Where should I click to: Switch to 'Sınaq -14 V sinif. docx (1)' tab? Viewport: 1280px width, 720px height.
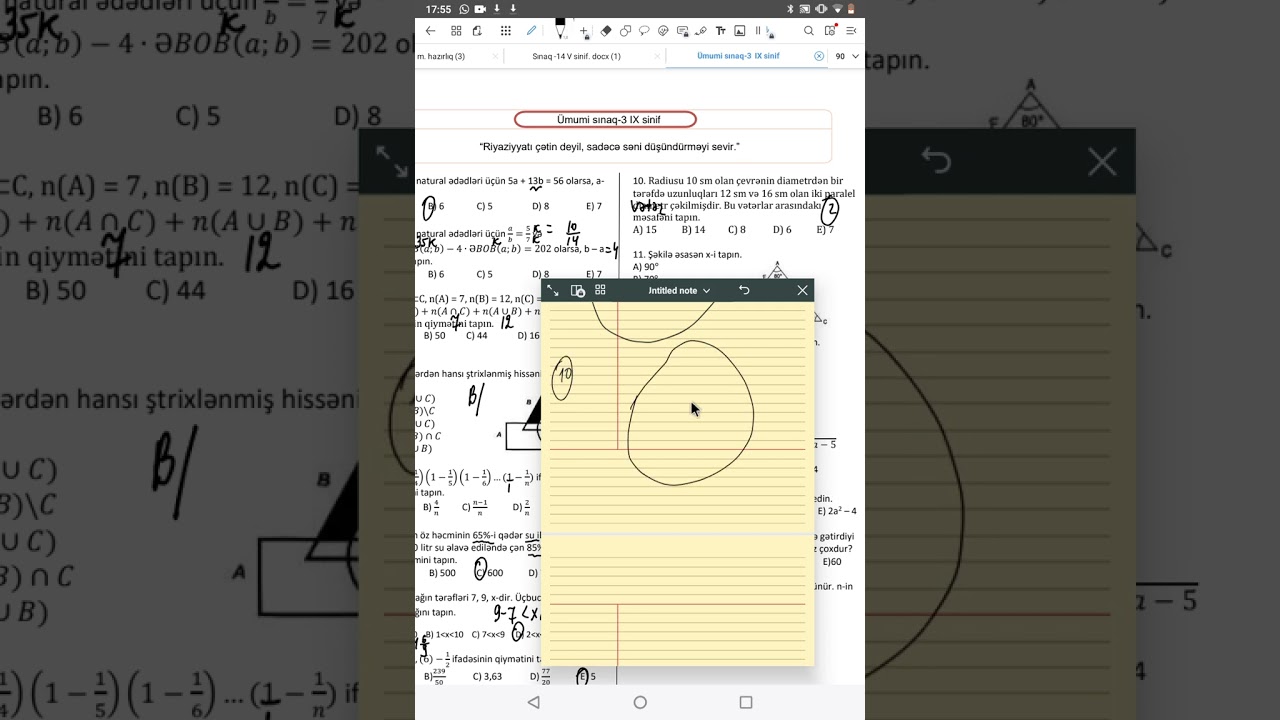point(576,57)
